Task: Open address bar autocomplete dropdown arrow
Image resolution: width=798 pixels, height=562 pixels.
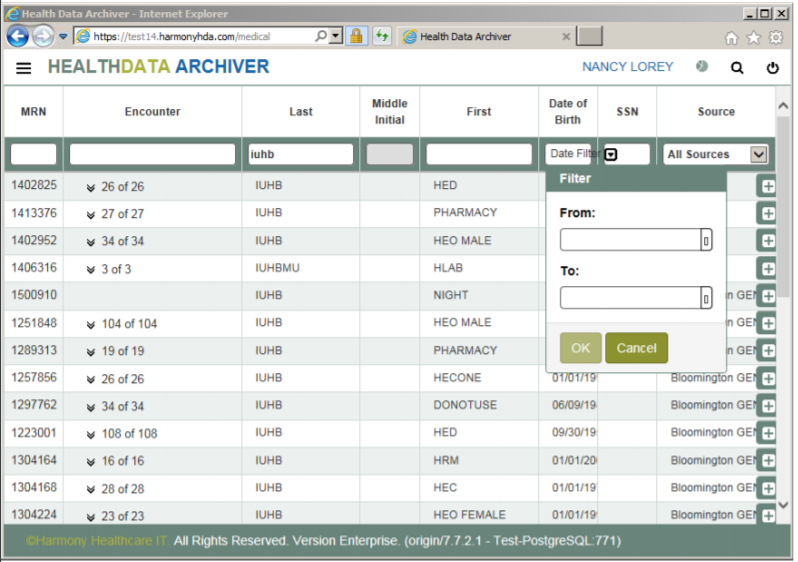Action: (x=336, y=36)
